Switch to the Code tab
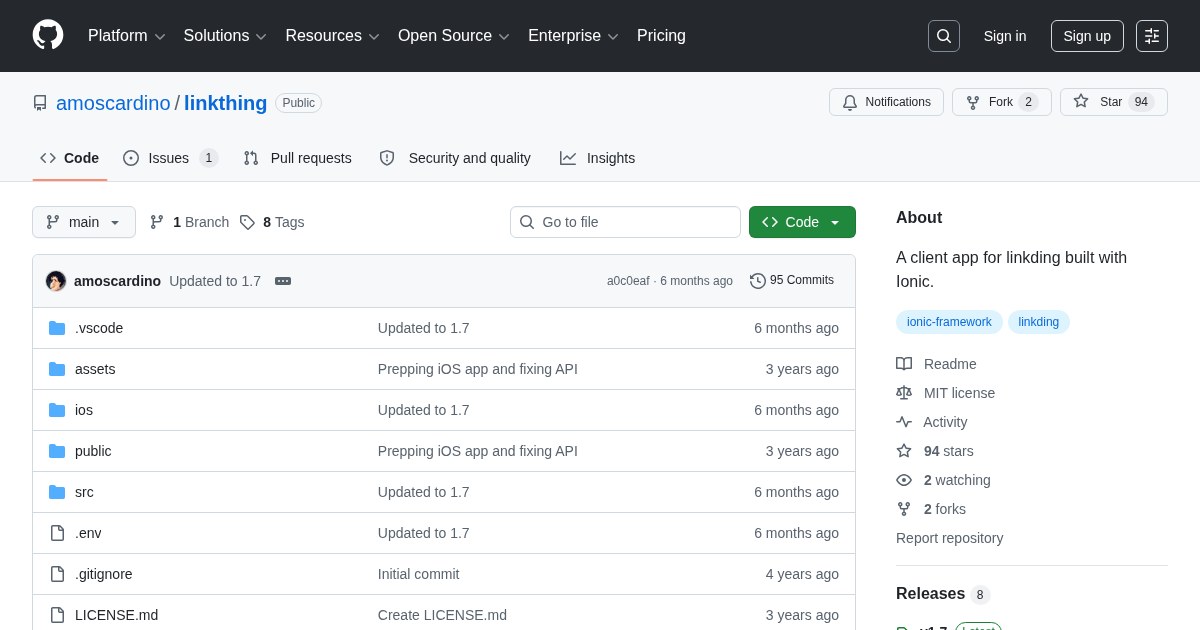1200x630 pixels. pyautogui.click(x=70, y=158)
